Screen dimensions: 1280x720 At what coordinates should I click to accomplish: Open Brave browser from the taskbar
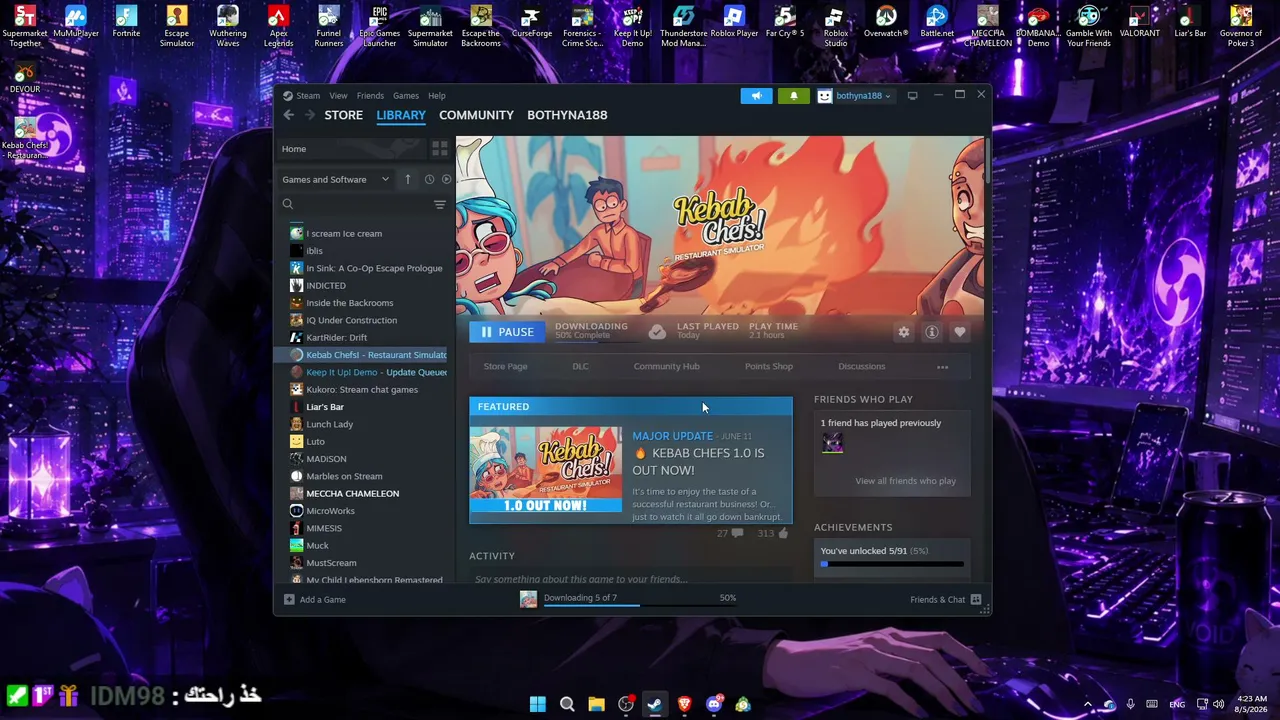coord(684,704)
